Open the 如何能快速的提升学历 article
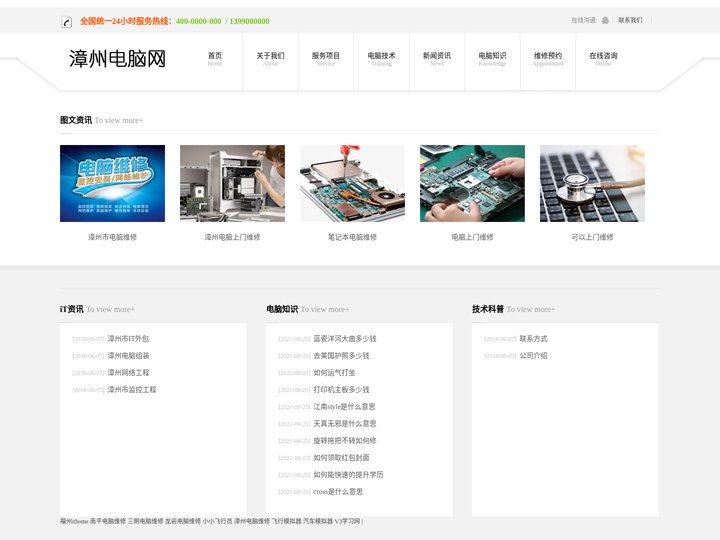Image resolution: width=720 pixels, height=540 pixels. (x=349, y=474)
